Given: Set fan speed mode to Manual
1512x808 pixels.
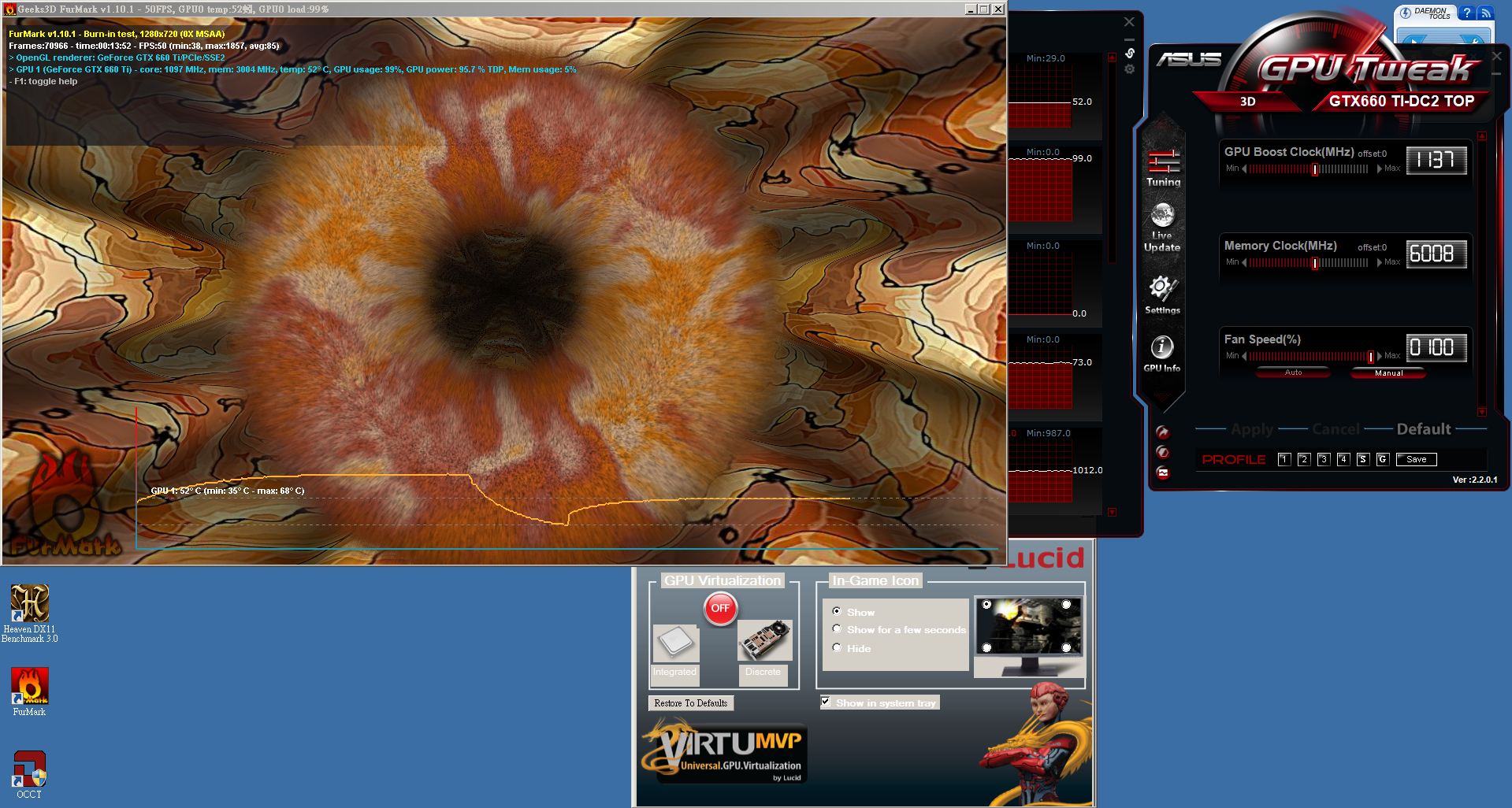Looking at the screenshot, I should tap(1388, 372).
